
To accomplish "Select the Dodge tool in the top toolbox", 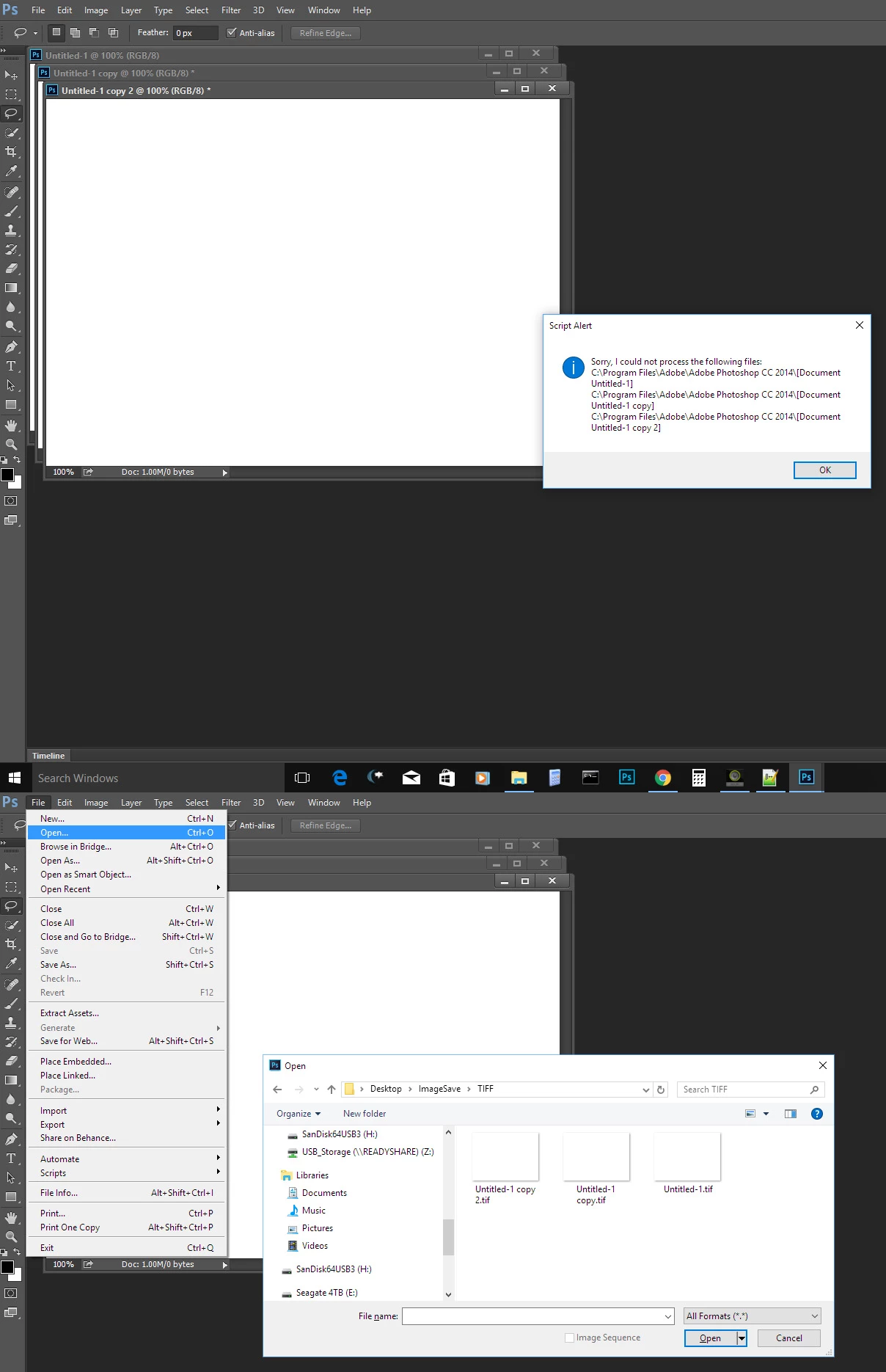I will pos(11,326).
